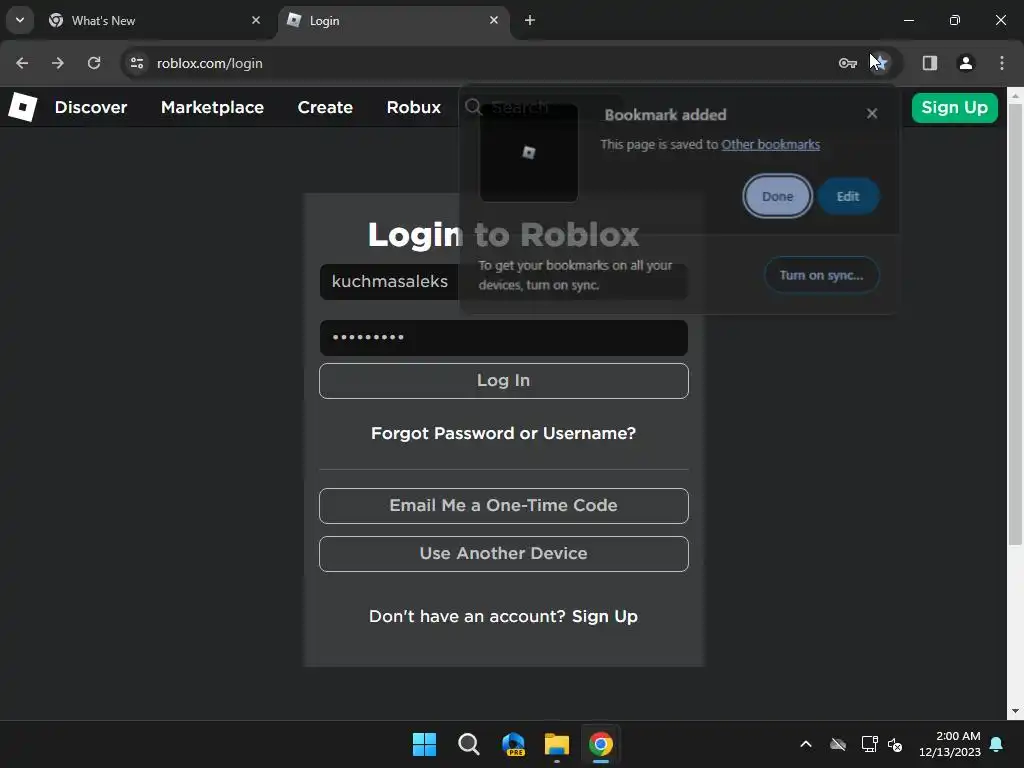1024x768 pixels.
Task: Click the bookmark star icon
Action: tap(880, 63)
